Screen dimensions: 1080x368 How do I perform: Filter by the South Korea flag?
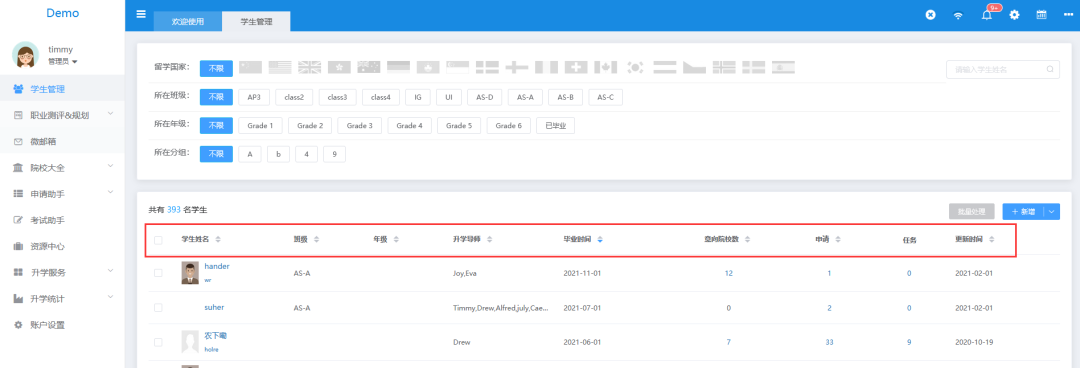coord(635,68)
